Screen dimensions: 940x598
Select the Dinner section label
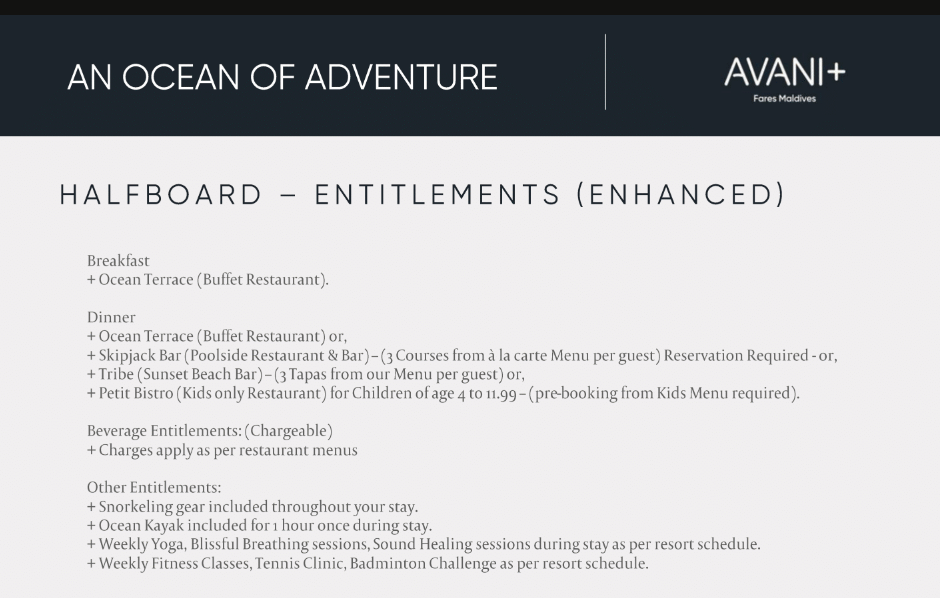click(x=111, y=317)
